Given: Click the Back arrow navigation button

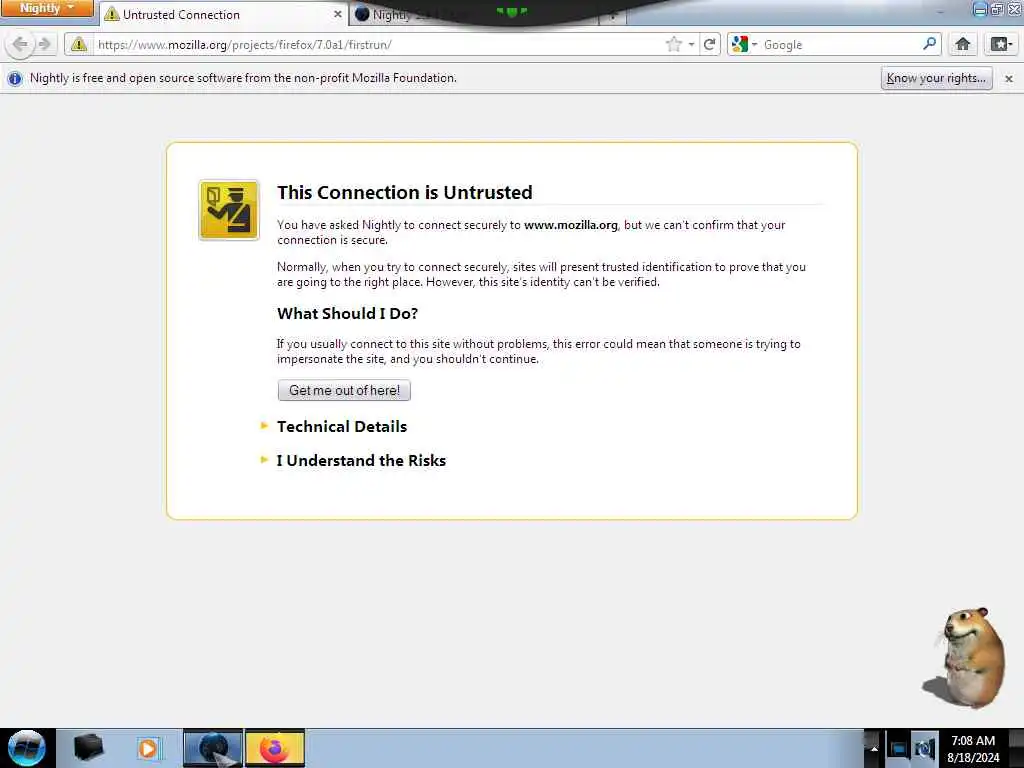Looking at the screenshot, I should (x=20, y=44).
